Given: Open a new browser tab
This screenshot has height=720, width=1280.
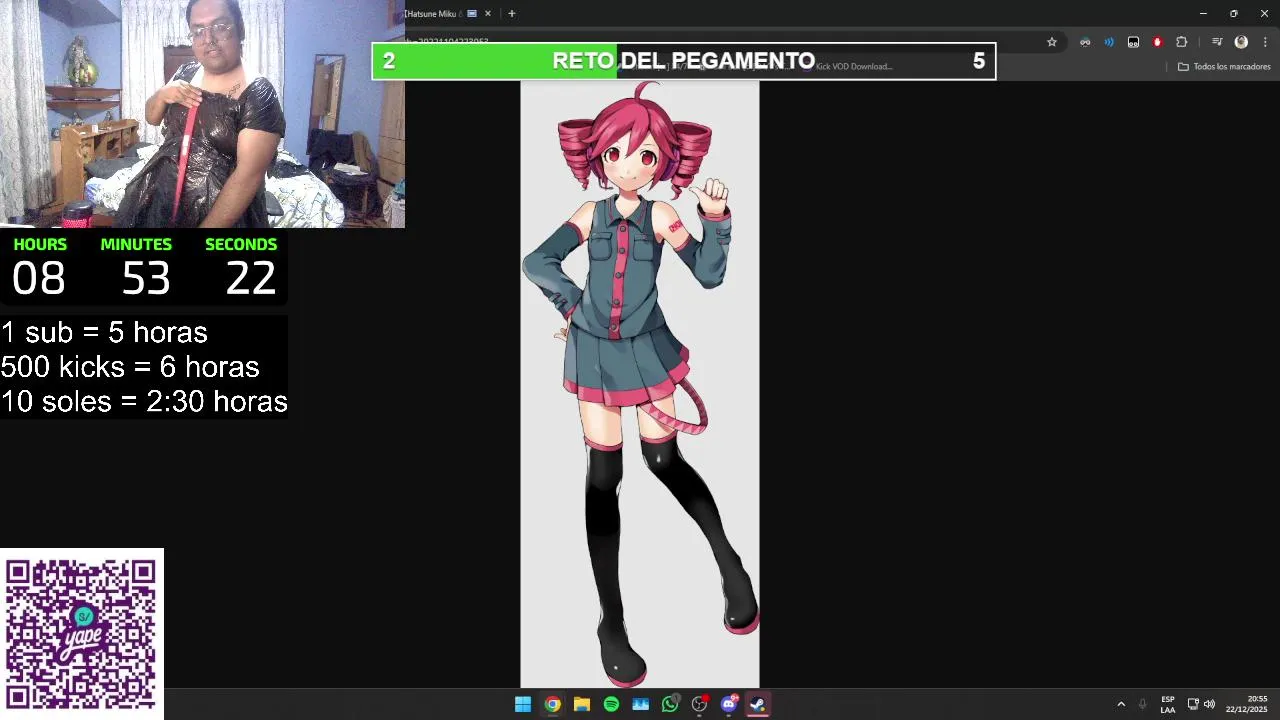Looking at the screenshot, I should coord(511,14).
